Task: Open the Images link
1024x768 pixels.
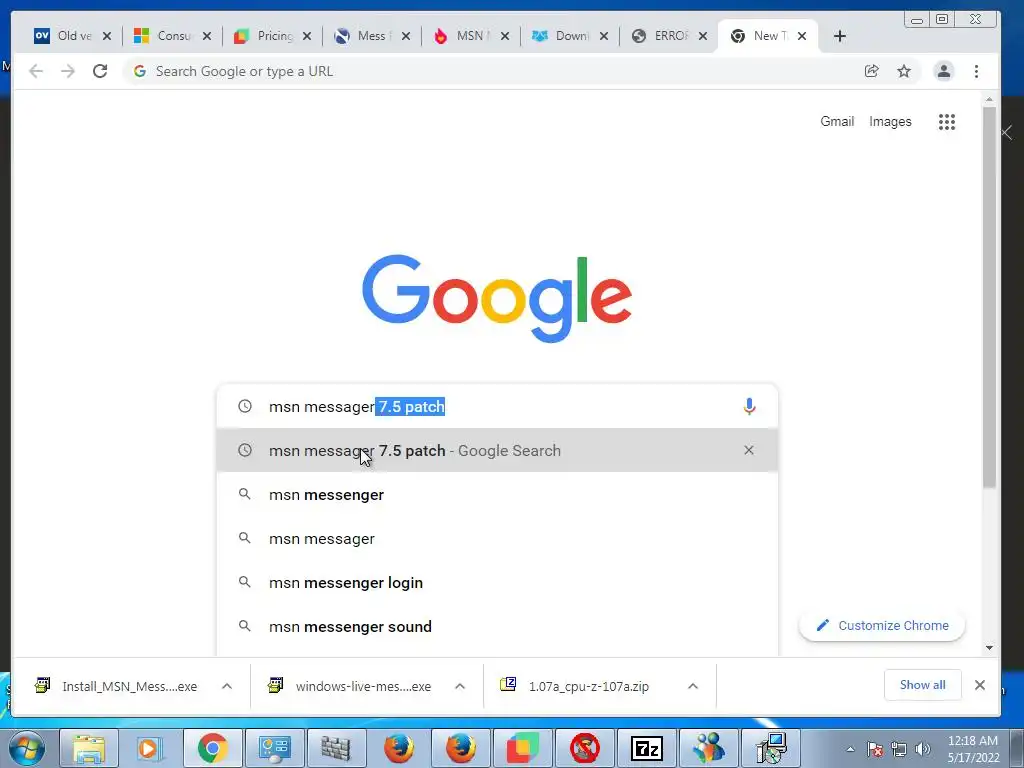Action: 890,121
